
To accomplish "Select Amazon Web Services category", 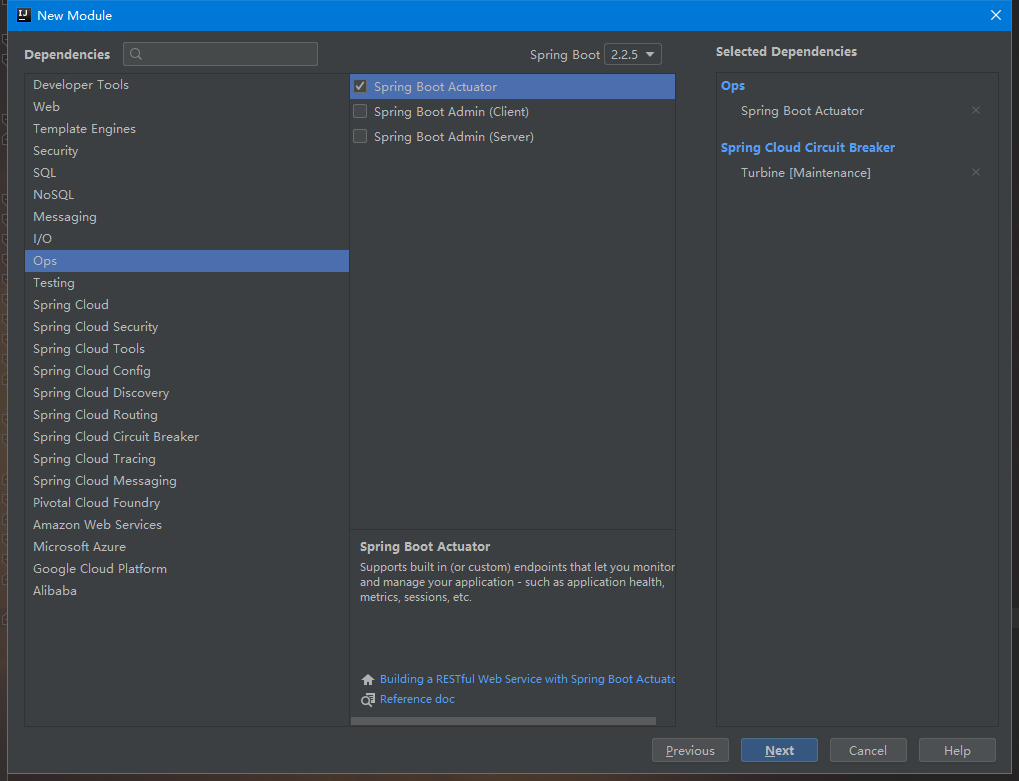I will [187, 525].
